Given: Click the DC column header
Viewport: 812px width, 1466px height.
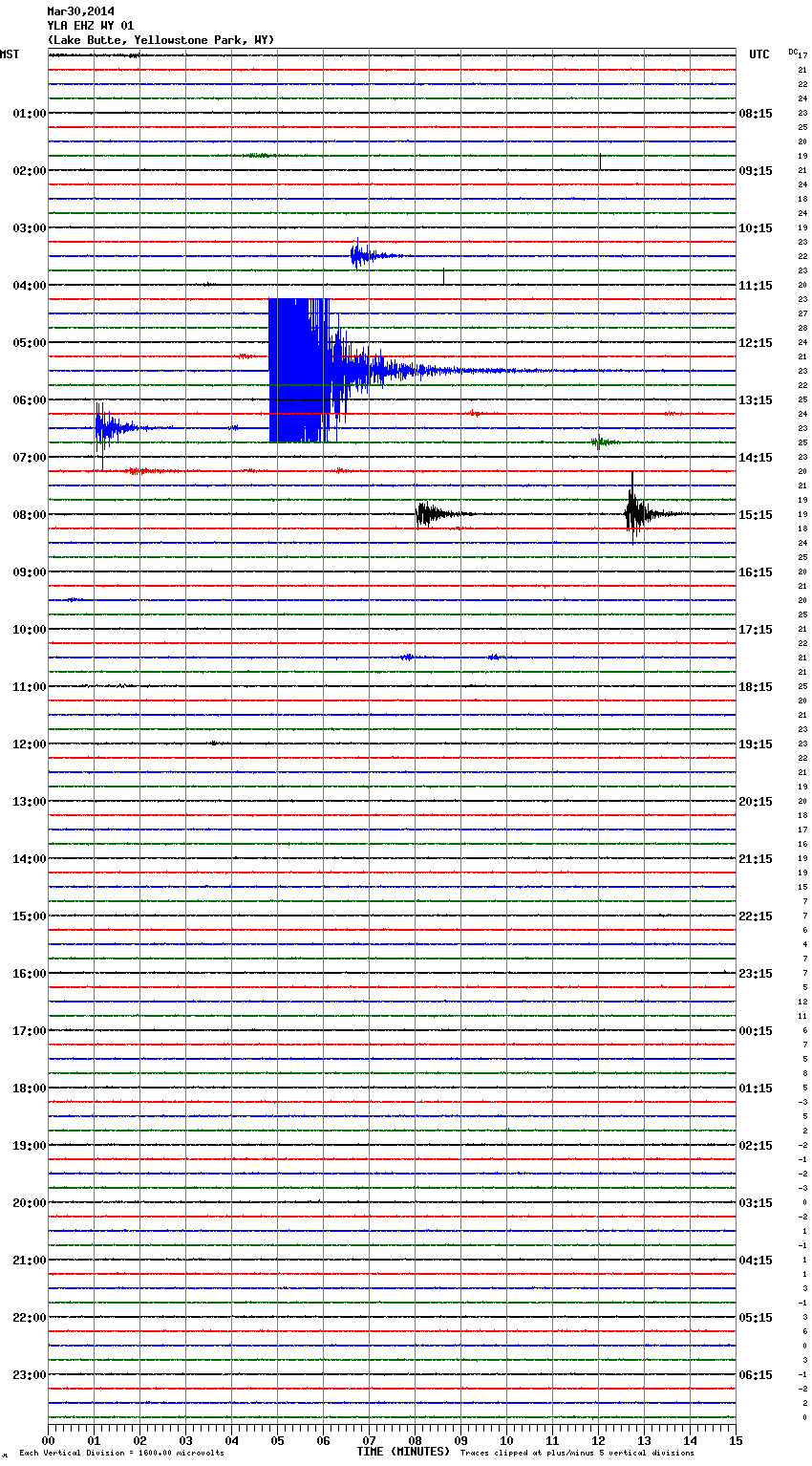Looking at the screenshot, I should coord(793,52).
